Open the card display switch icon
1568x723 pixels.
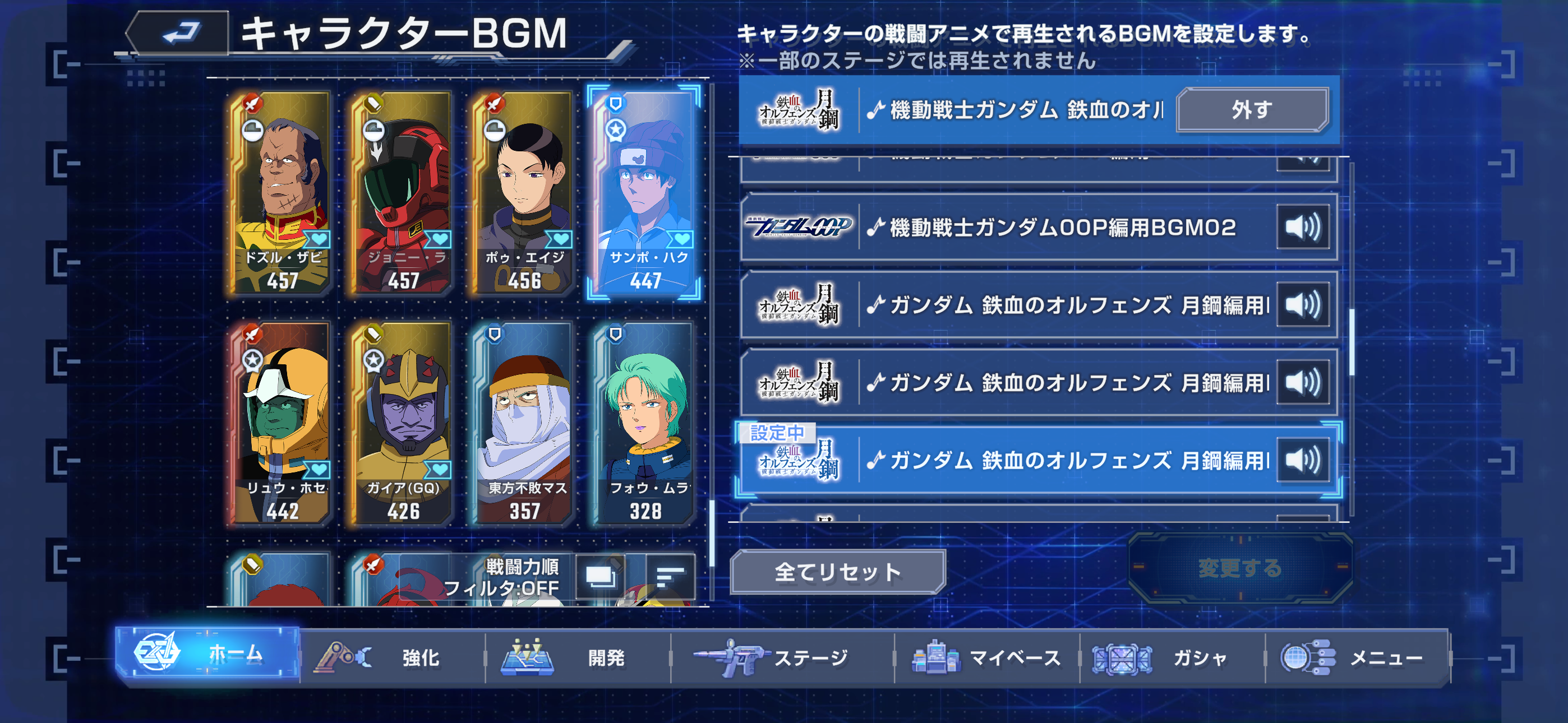pos(601,576)
